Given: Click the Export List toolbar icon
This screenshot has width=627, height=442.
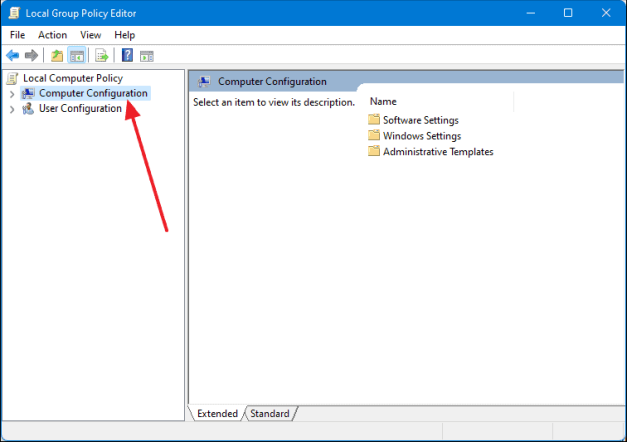Looking at the screenshot, I should point(102,56).
